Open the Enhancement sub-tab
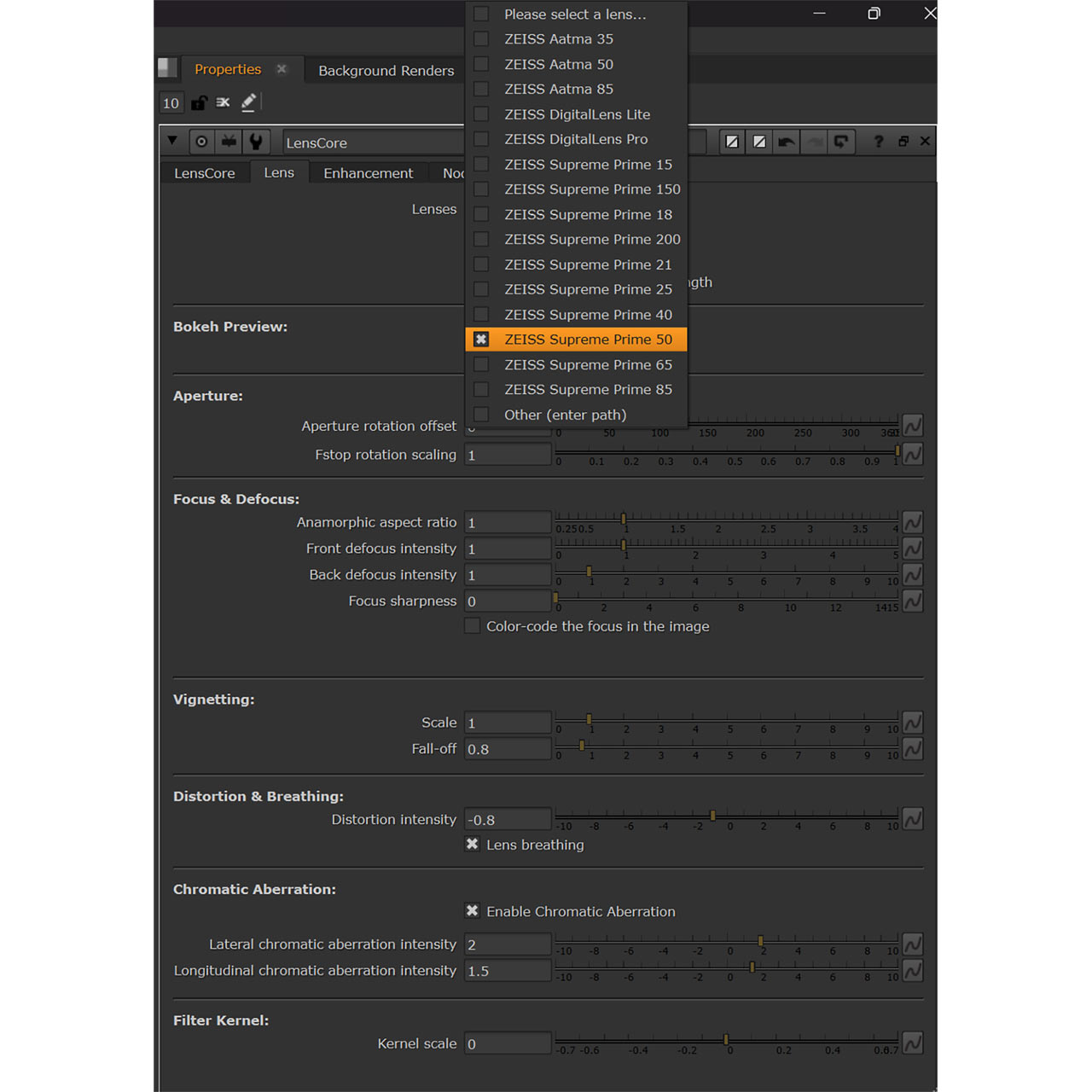The image size is (1092, 1092). pos(369,173)
